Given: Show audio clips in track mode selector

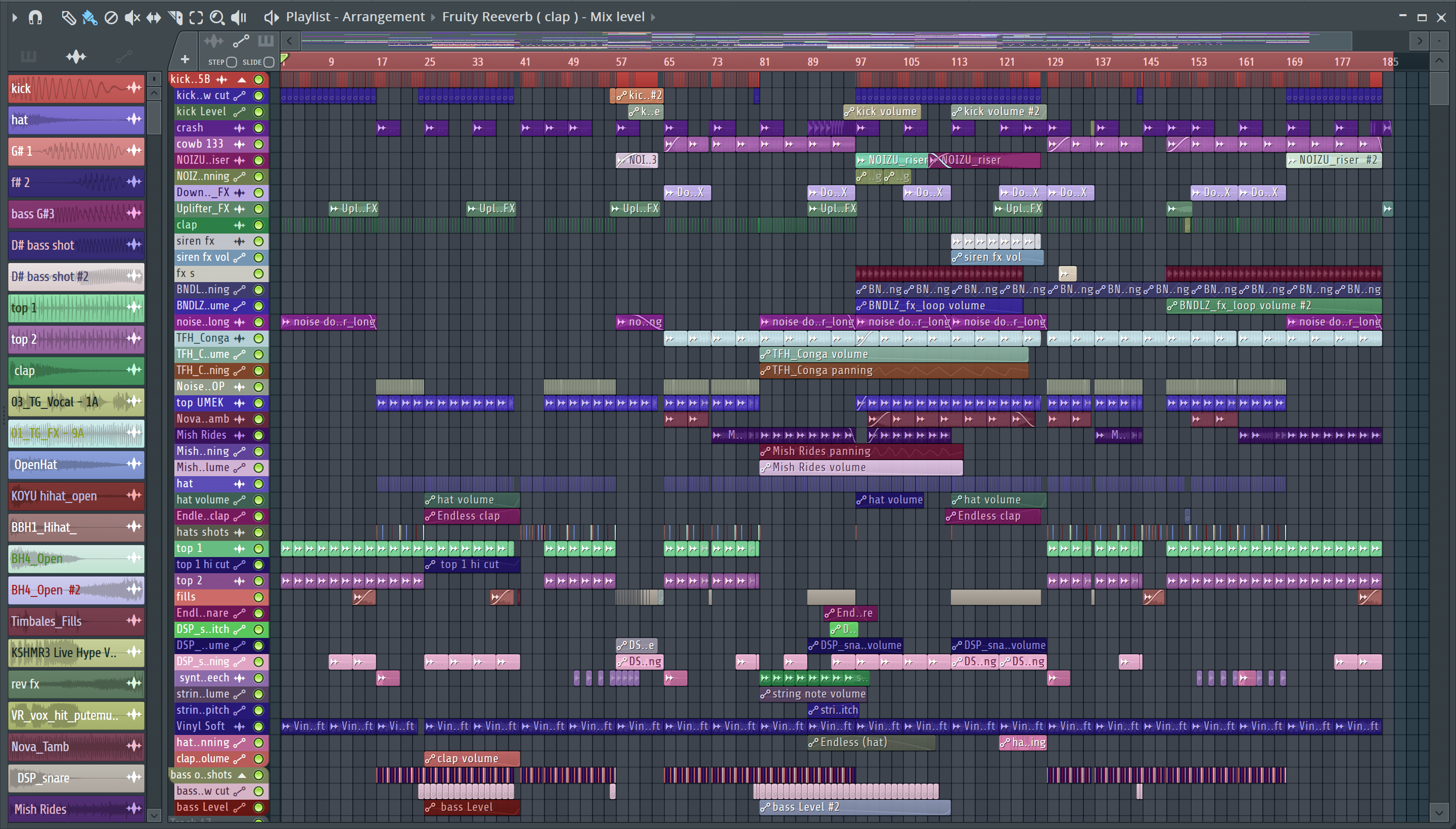Looking at the screenshot, I should click(x=214, y=40).
